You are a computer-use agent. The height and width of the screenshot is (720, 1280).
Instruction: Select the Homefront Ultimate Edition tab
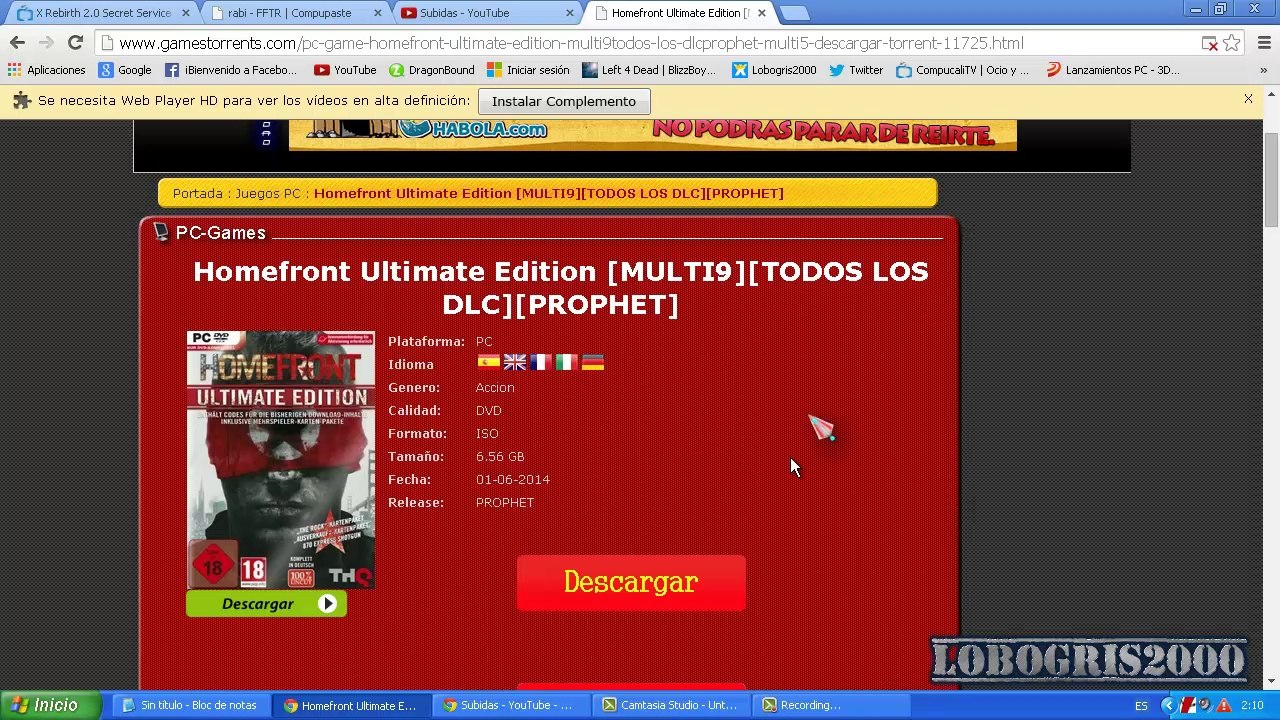(675, 13)
